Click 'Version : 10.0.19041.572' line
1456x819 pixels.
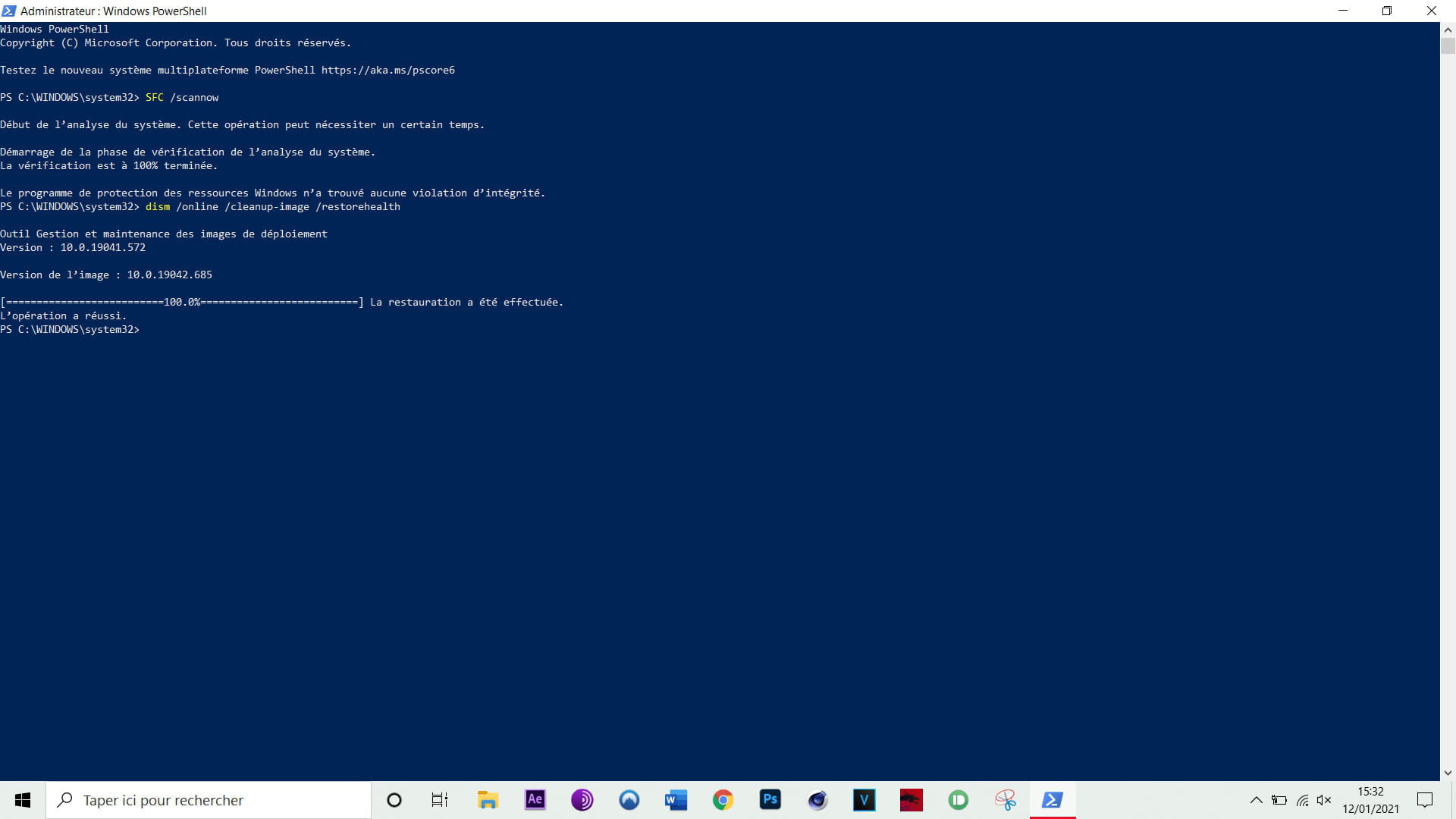73,247
